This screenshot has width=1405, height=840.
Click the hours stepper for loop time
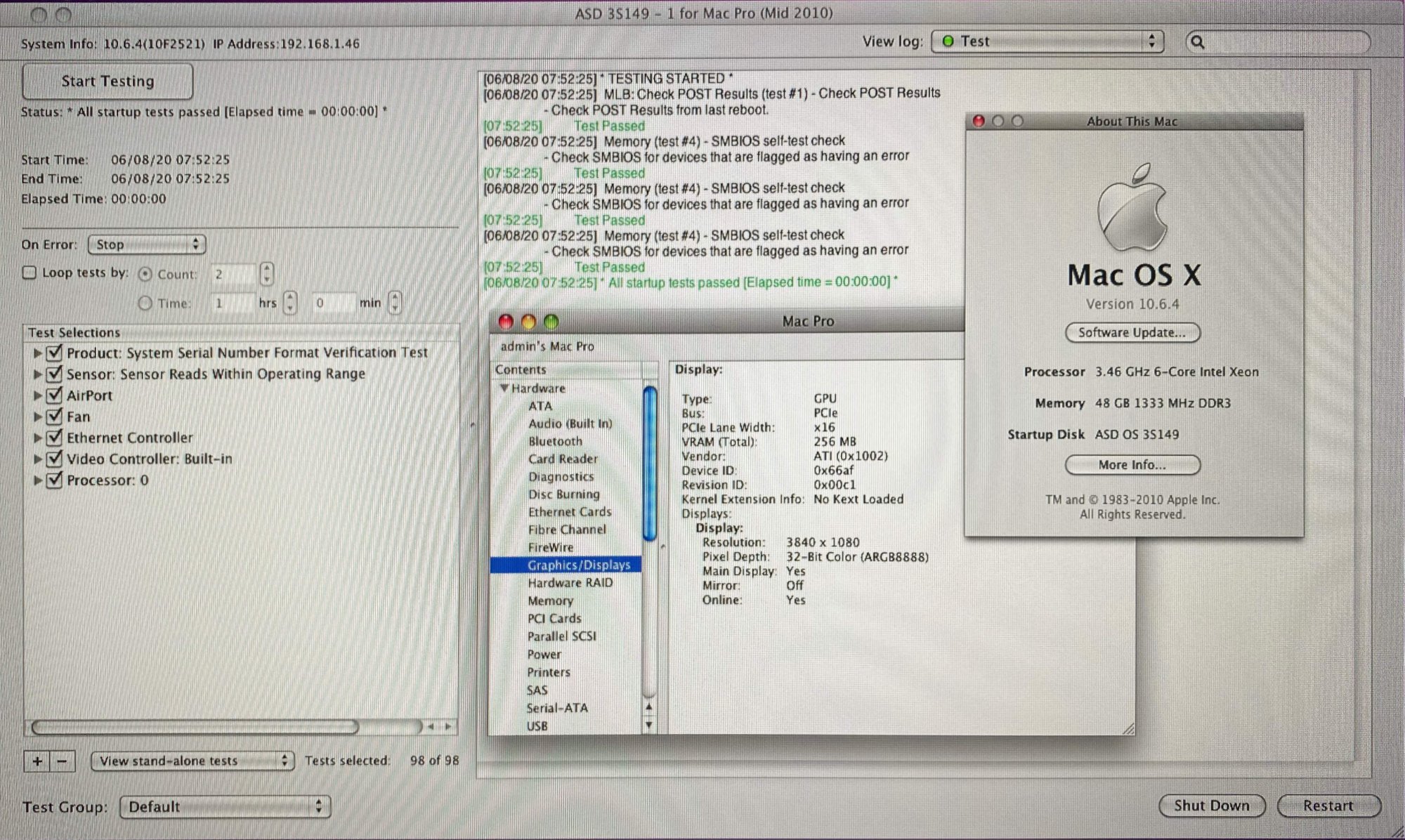point(290,303)
